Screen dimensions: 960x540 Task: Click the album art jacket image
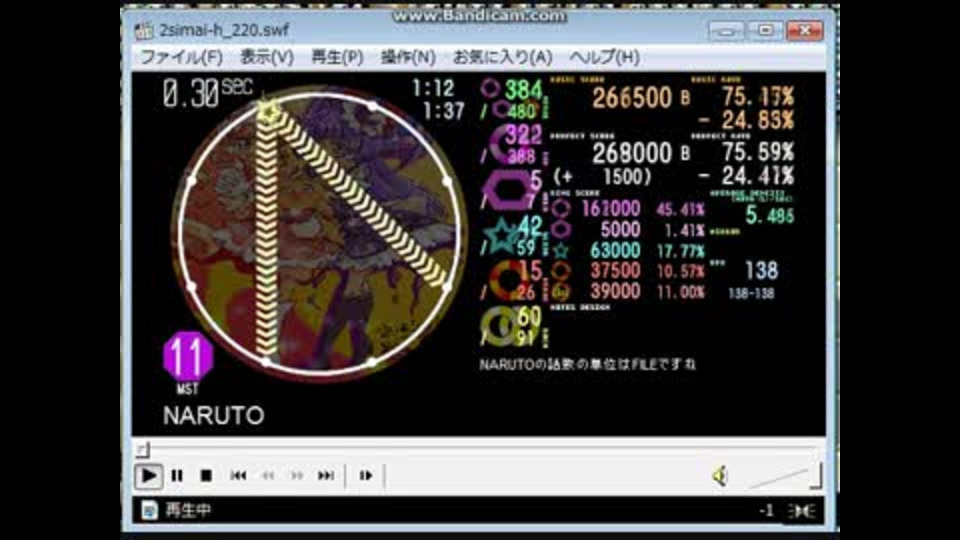pos(319,234)
